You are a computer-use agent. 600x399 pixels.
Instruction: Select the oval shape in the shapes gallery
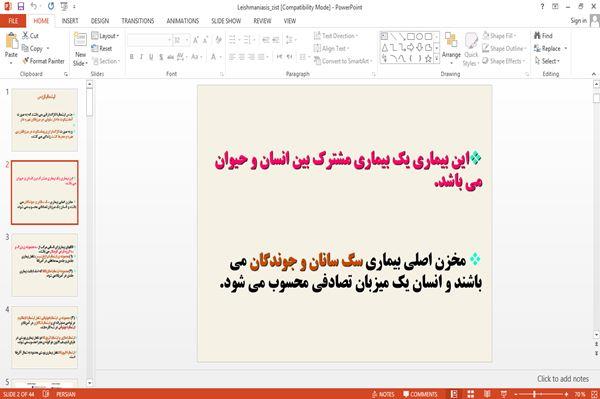tap(420, 37)
